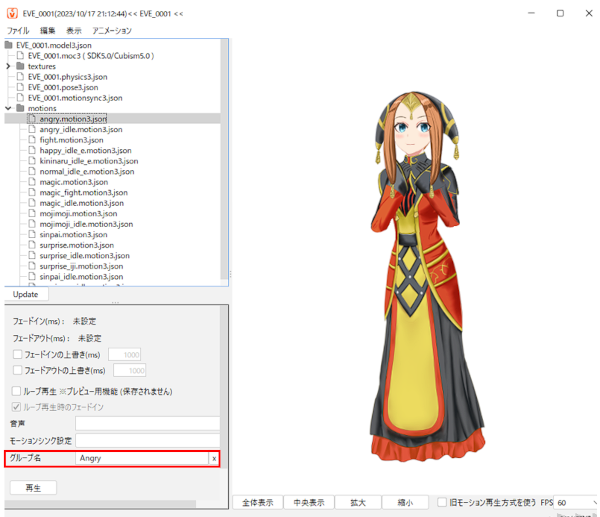This screenshot has height=517, width=600.
Task: Click the 縮小 zoom-out button
Action: click(405, 502)
